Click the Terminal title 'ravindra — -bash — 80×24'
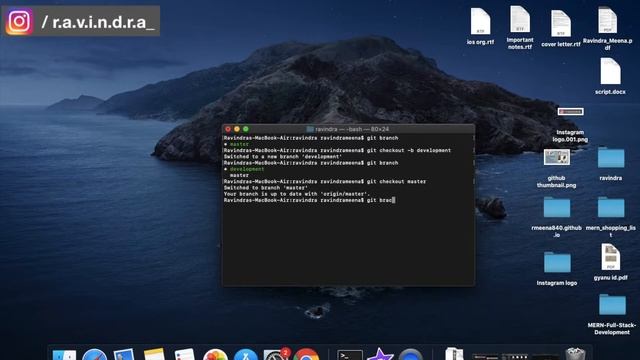This screenshot has height=360, width=640. point(352,129)
